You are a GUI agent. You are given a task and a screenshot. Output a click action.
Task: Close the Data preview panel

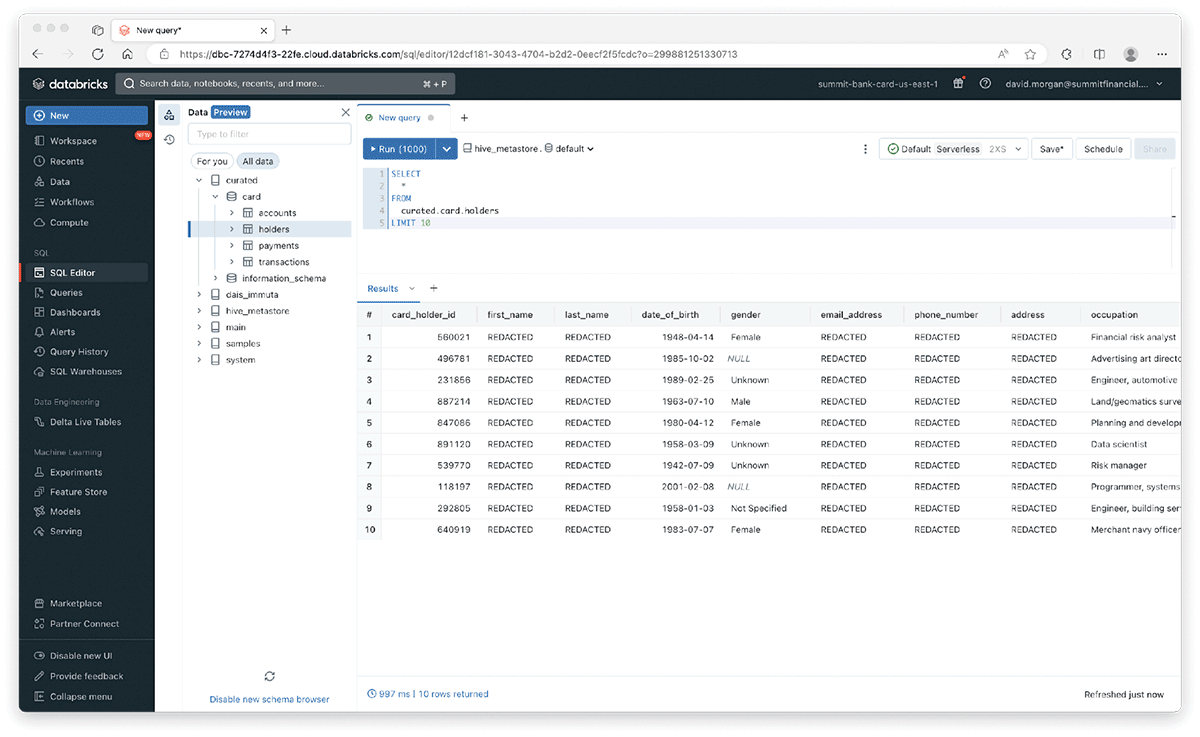(x=346, y=112)
